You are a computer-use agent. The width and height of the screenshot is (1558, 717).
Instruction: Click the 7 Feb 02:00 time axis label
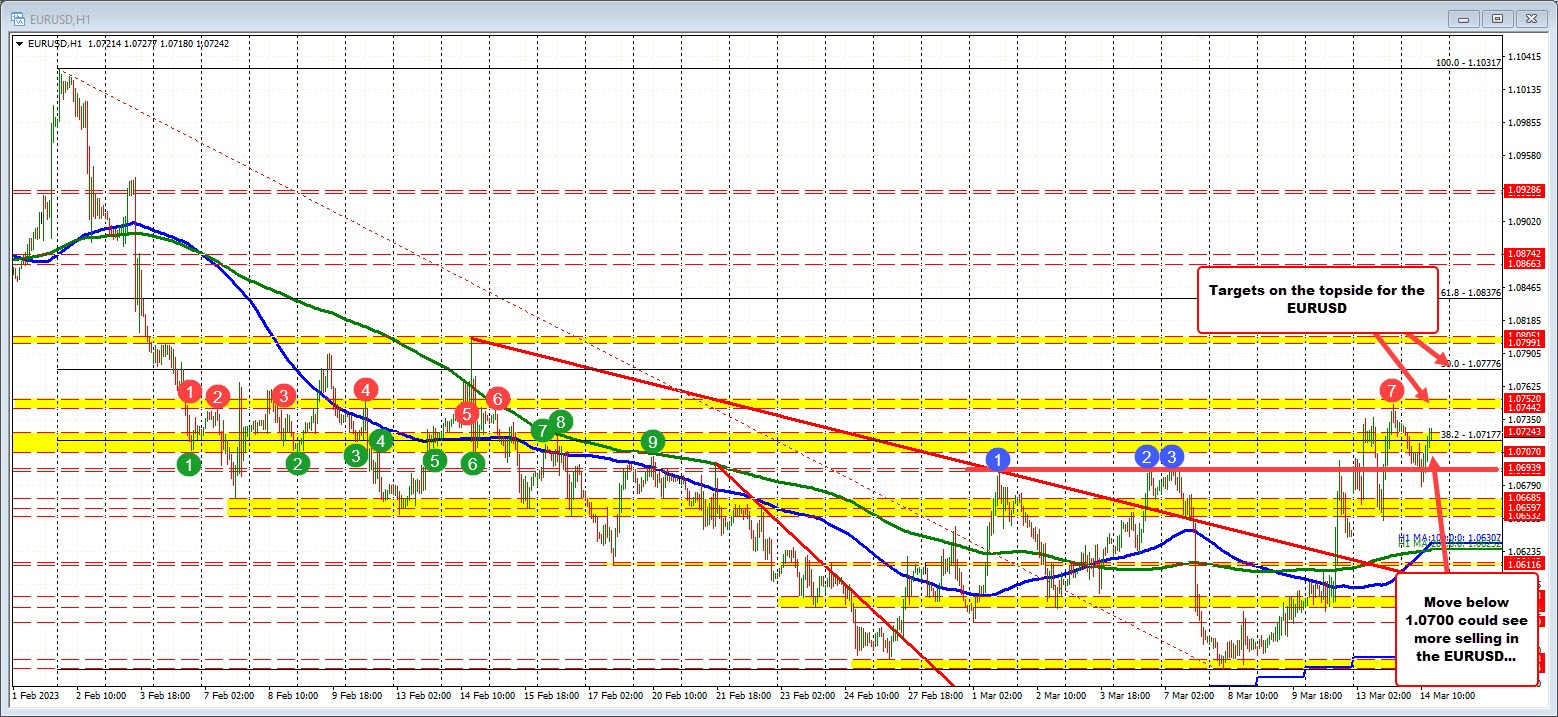229,694
